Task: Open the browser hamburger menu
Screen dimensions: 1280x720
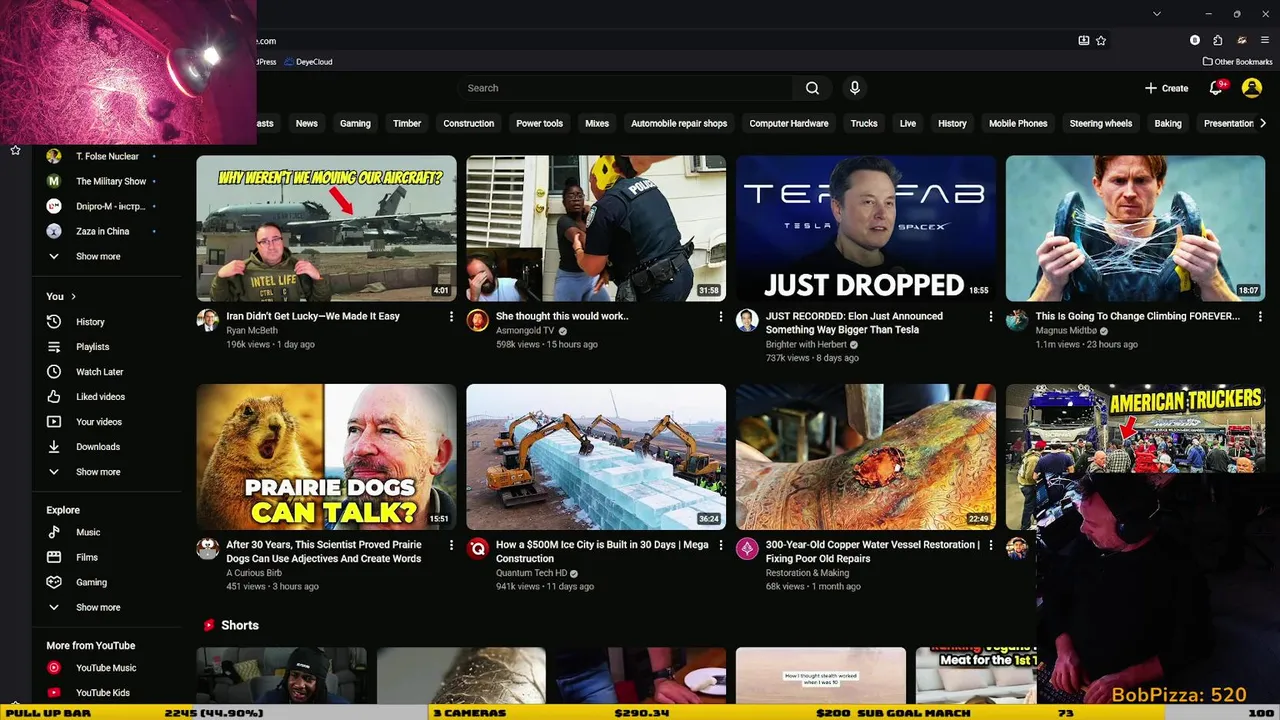Action: tap(1265, 41)
